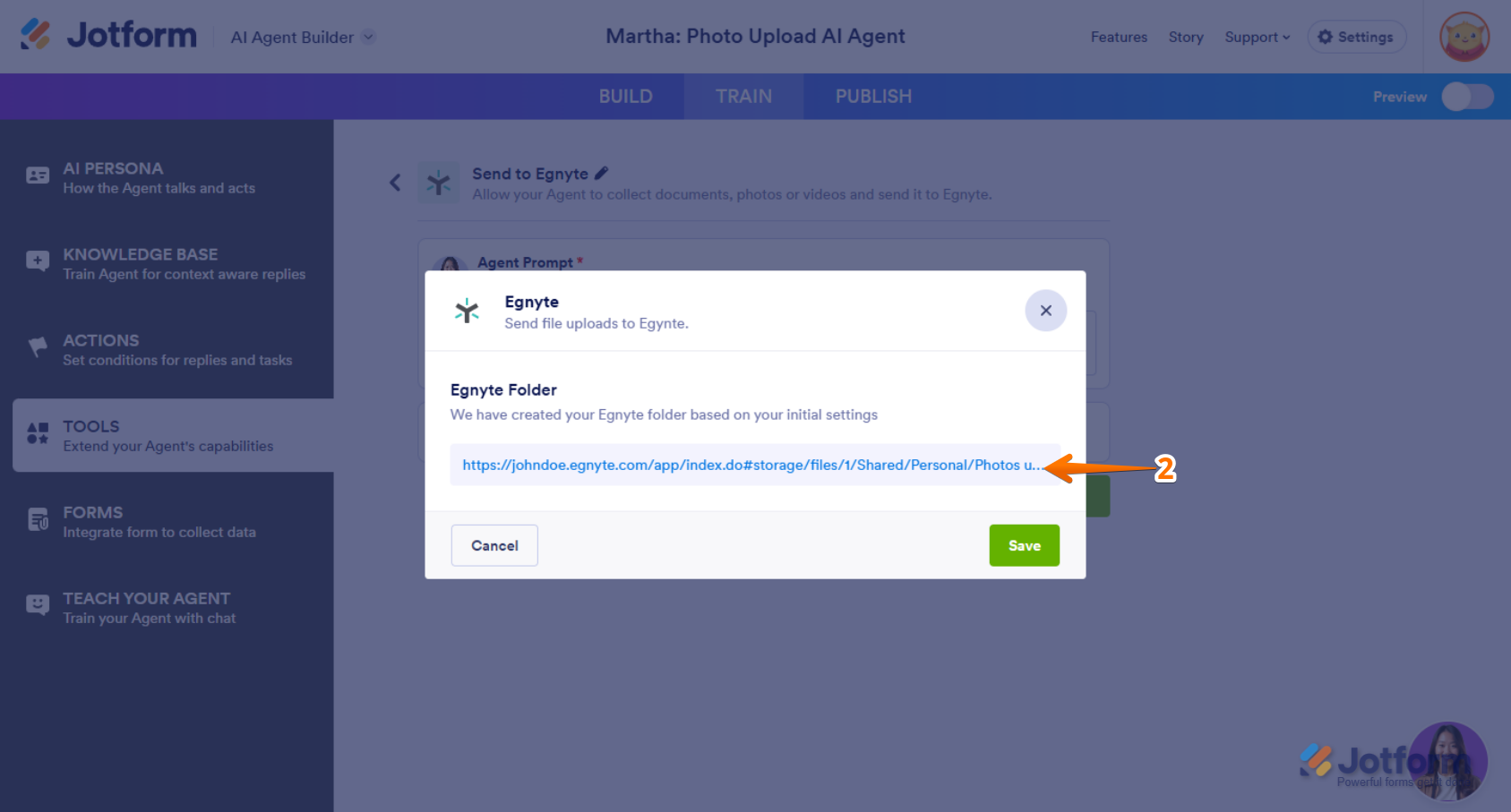Close the Egnyte dialog with X
Image resolution: width=1511 pixels, height=812 pixels.
pyautogui.click(x=1045, y=311)
